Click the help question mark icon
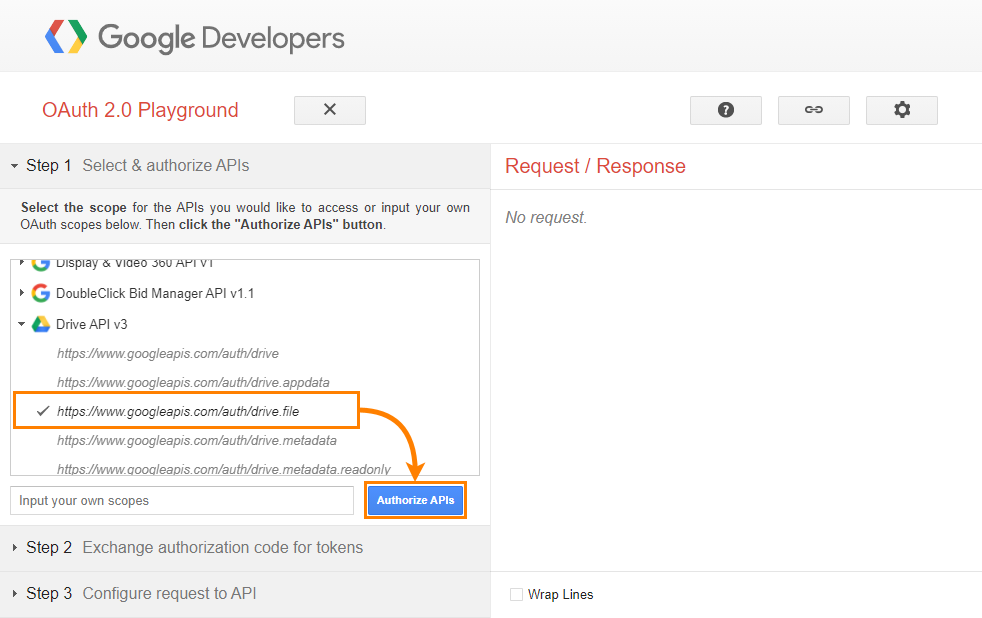 click(x=725, y=110)
